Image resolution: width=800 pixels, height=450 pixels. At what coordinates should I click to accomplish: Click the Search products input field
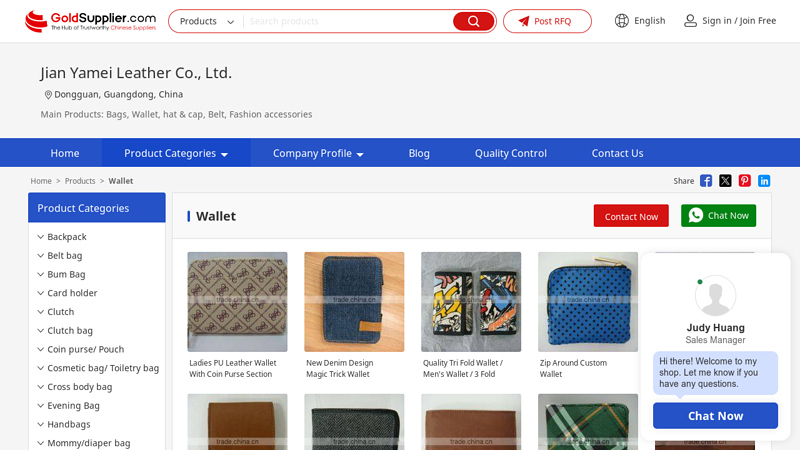coord(348,21)
